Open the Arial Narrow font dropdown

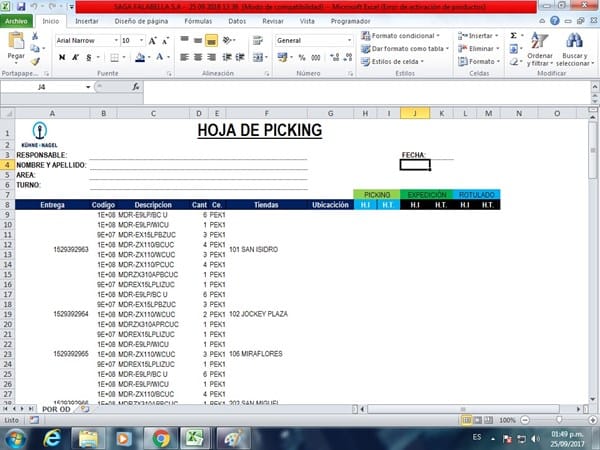point(116,41)
